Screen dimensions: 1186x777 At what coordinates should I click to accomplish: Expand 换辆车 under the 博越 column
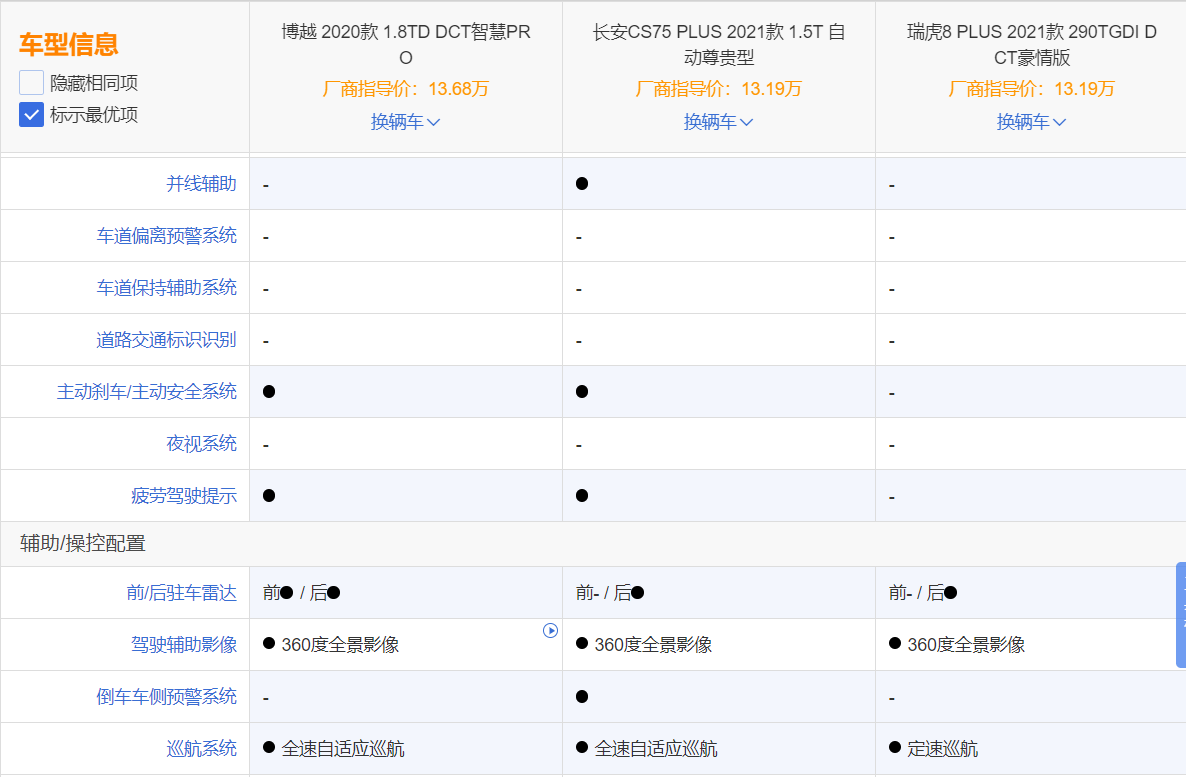405,122
